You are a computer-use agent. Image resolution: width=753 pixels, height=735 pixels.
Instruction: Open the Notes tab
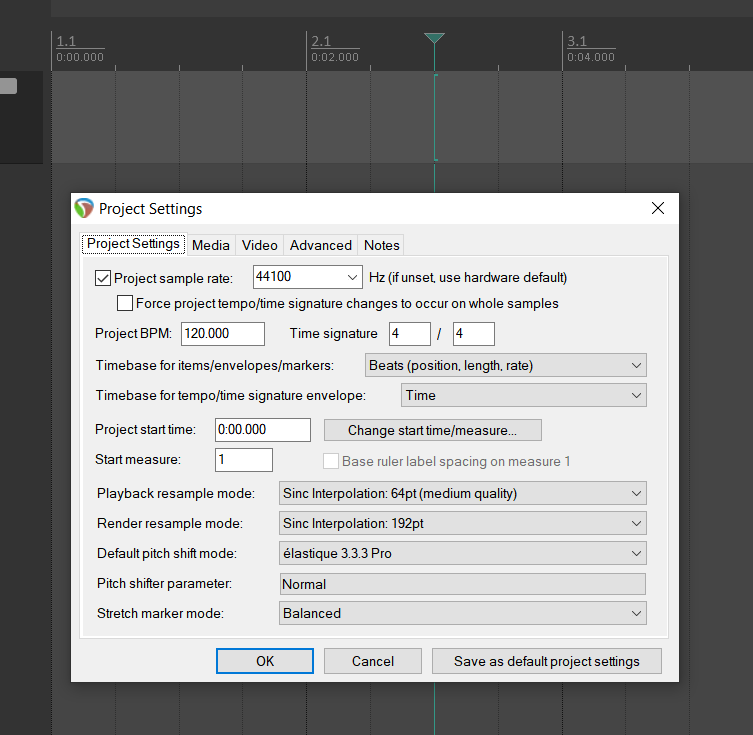pos(381,245)
